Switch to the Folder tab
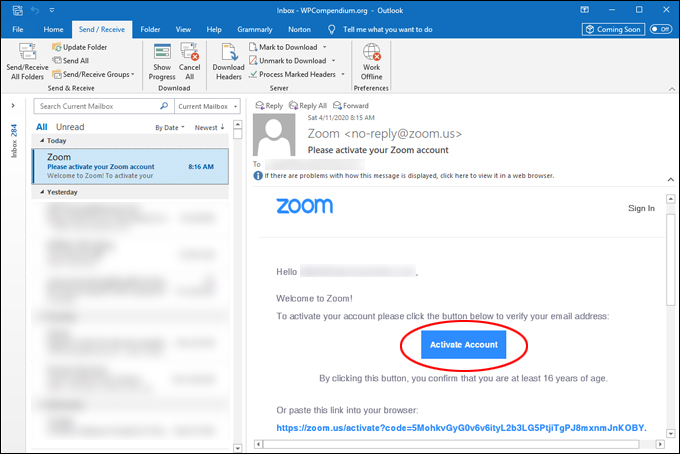The width and height of the screenshot is (680, 454). (x=150, y=29)
